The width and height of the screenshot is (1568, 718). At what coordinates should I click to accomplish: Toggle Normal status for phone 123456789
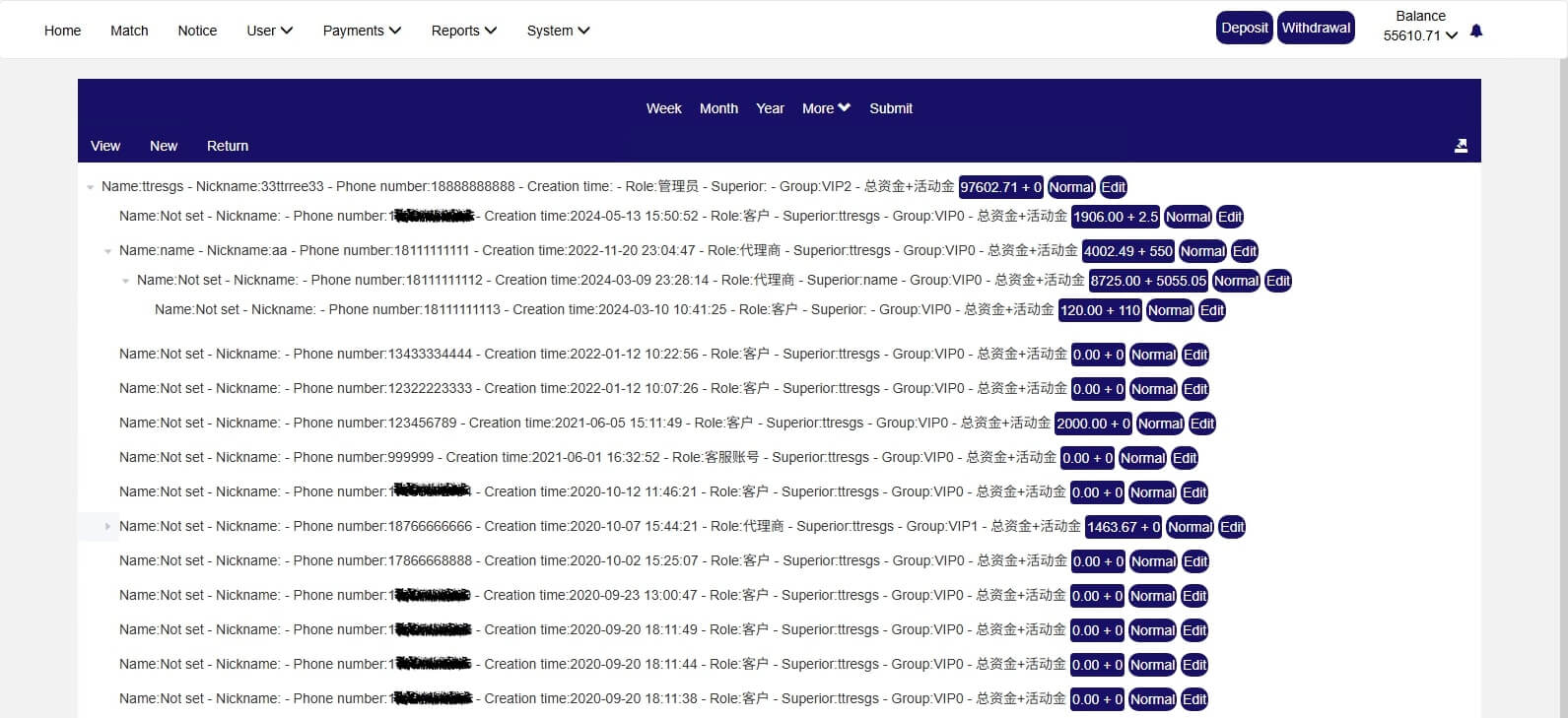[x=1160, y=424]
